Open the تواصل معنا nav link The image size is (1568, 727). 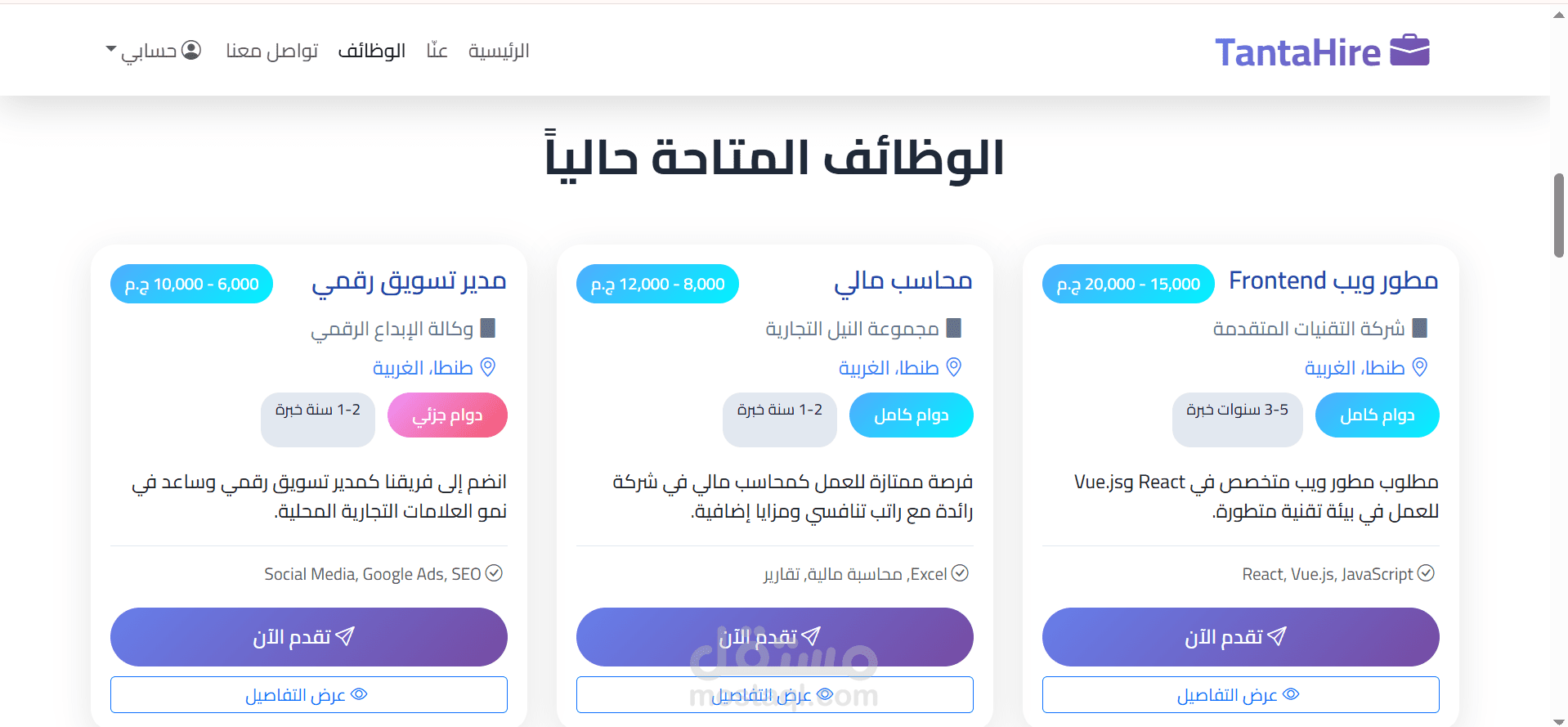[x=271, y=51]
